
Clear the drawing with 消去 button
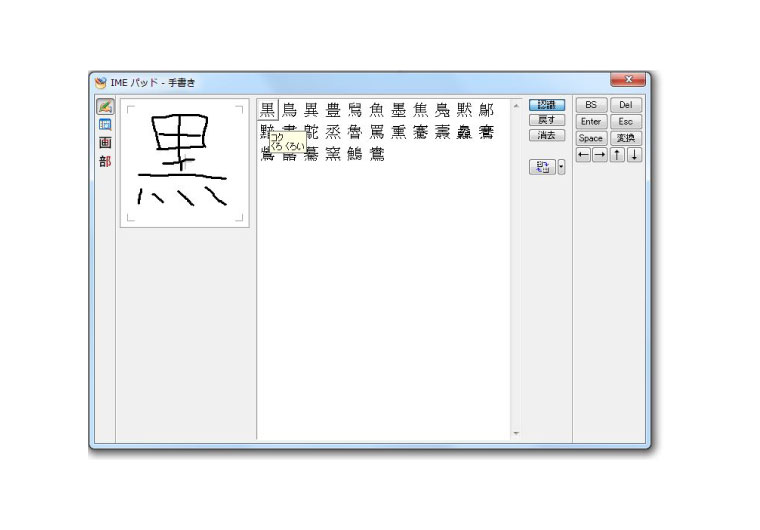click(547, 135)
